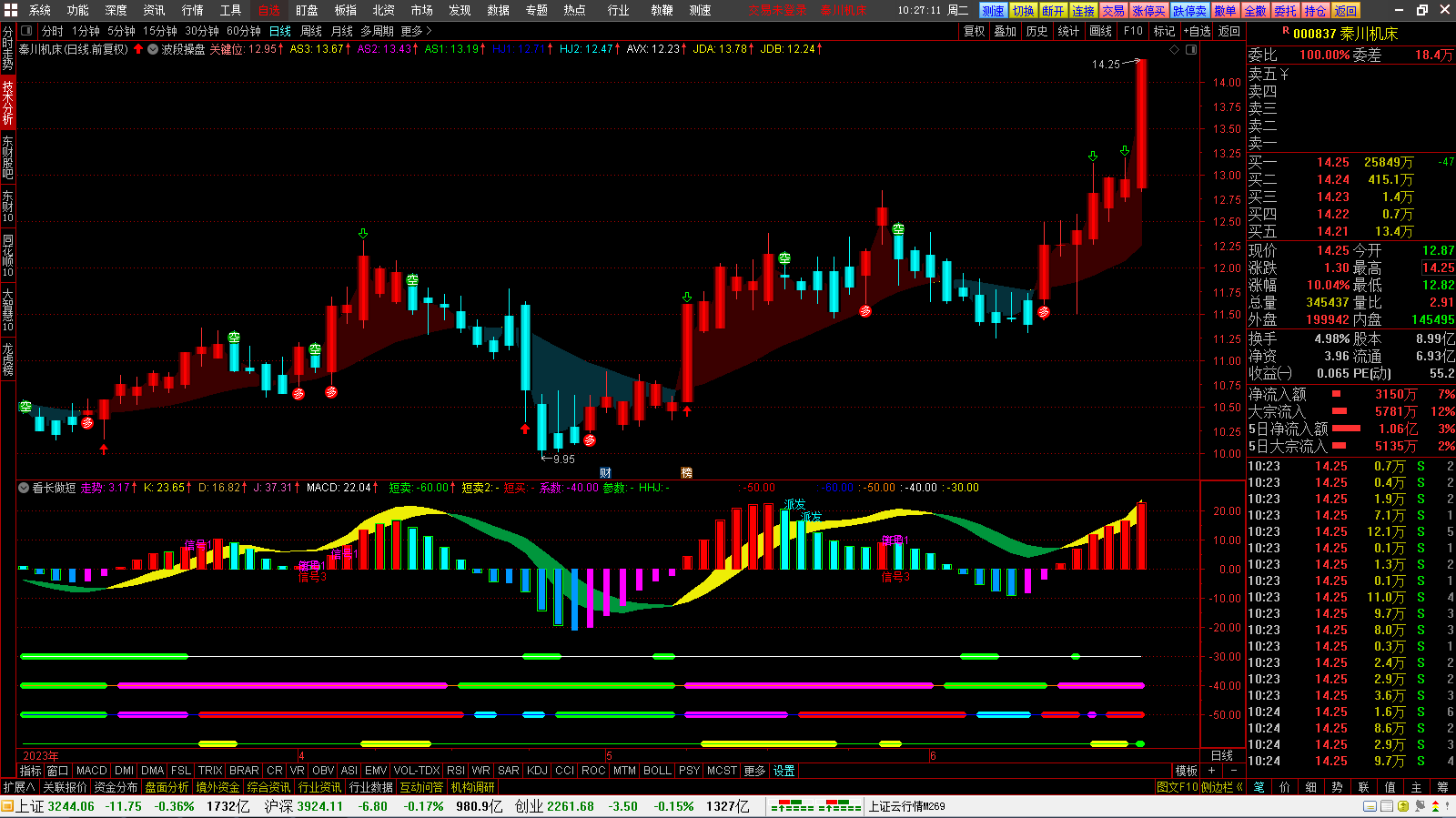This screenshot has height=818, width=1456.
Task: Switch to 周线 weekly timeframe
Action: click(x=311, y=31)
